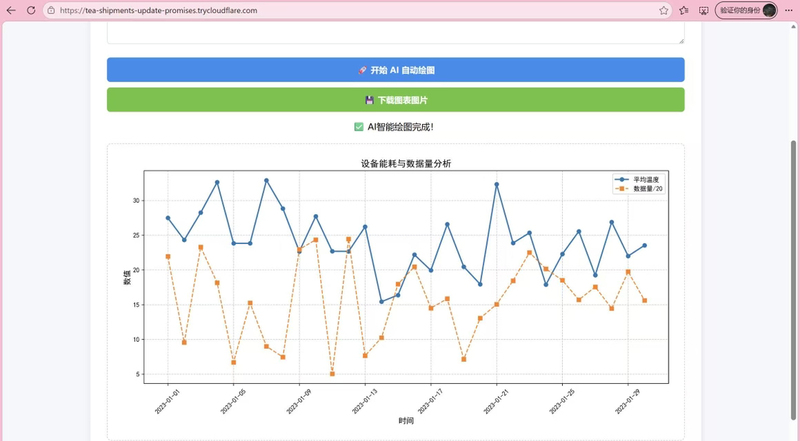
Task: Click the 2023-01-21 peak point on blue line
Action: tap(496, 185)
